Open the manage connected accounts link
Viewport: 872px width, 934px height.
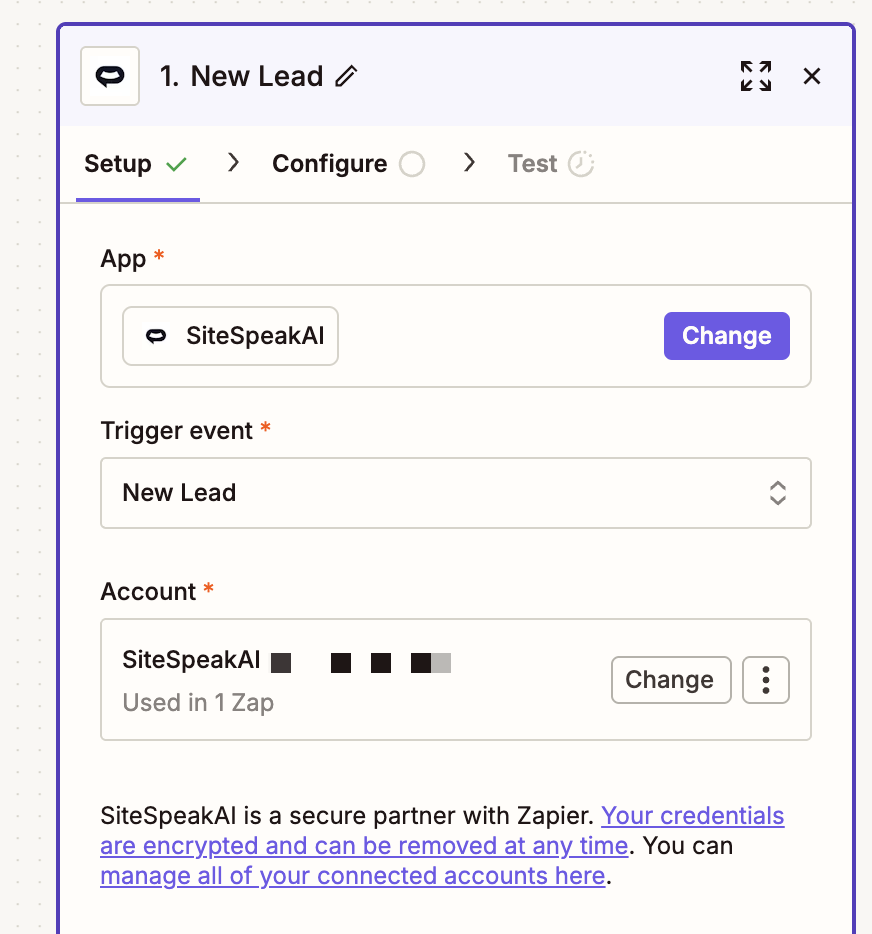coord(352,875)
